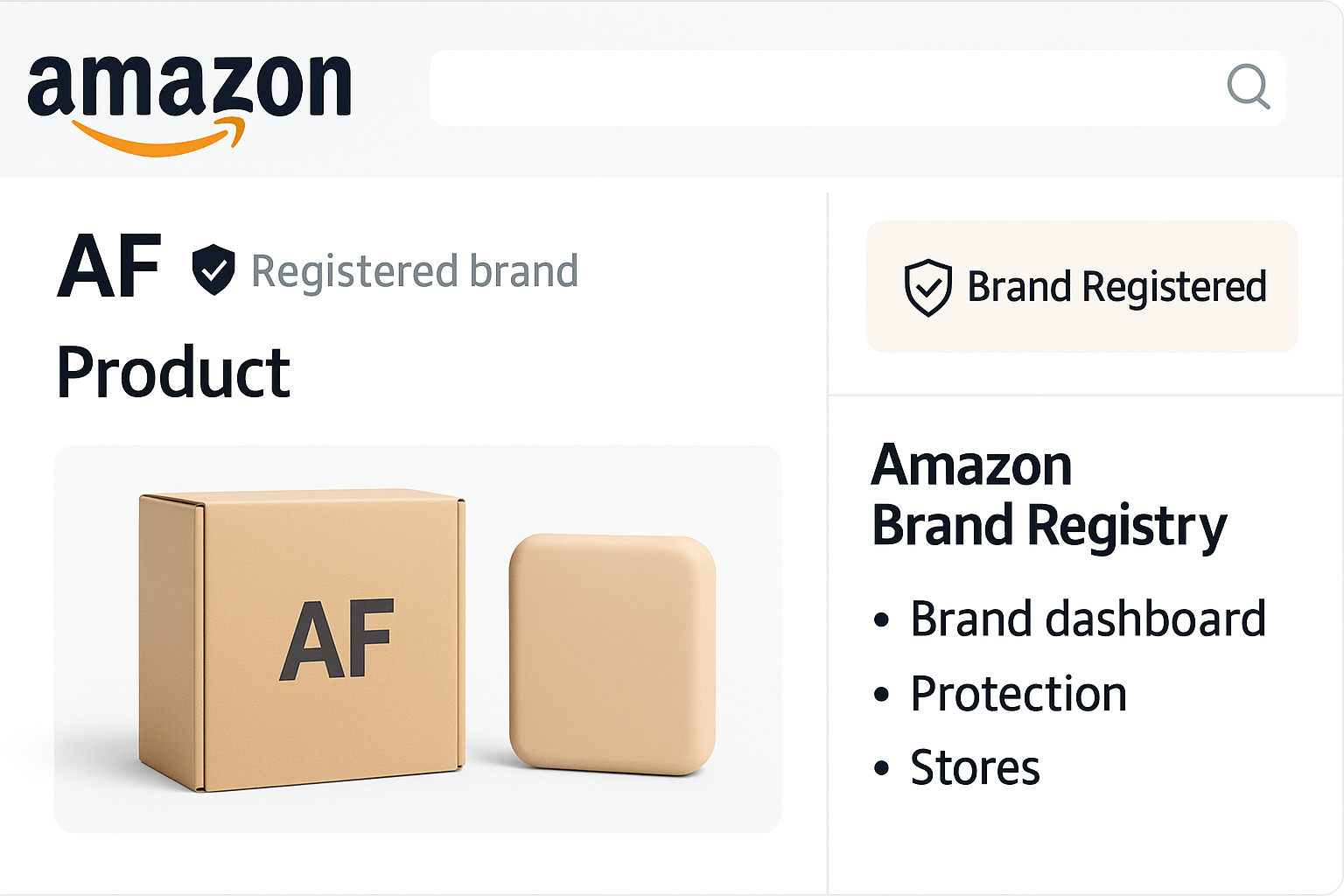This screenshot has width=1344, height=896.
Task: Click the magnifying glass search icon
Action: [1248, 87]
